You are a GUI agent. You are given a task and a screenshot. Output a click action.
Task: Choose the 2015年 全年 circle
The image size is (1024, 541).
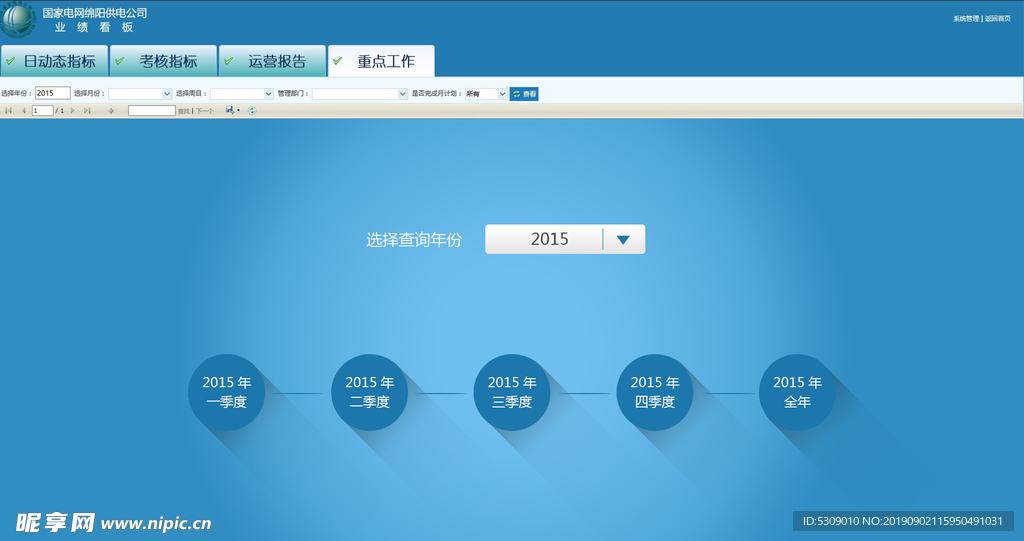797,393
